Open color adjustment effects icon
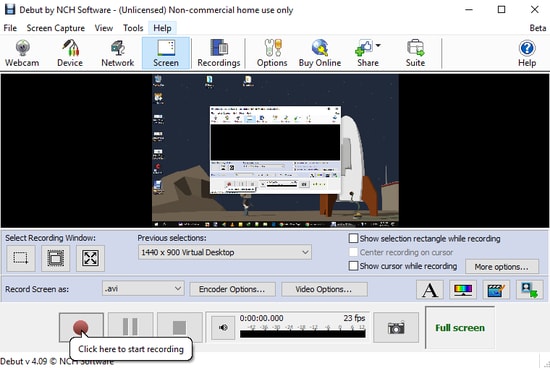The width and height of the screenshot is (550, 368). 463,290
